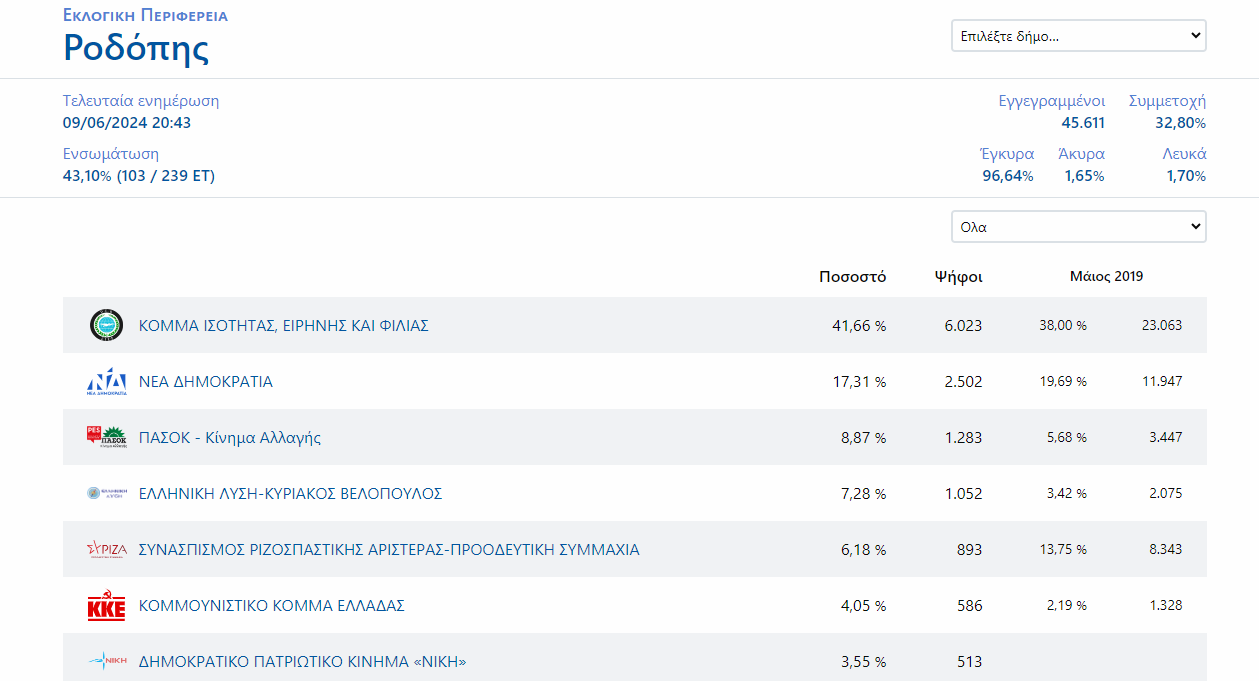Click the ΣΥΝΑΣΠΙΣΜΟΣ ΡΙΖΟΣΠΑΣΤΙΚΗΣ ΑΡΙΣΤΕΡΑΣ party name
Screen dimensions: 1259x681
pyautogui.click(x=388, y=549)
